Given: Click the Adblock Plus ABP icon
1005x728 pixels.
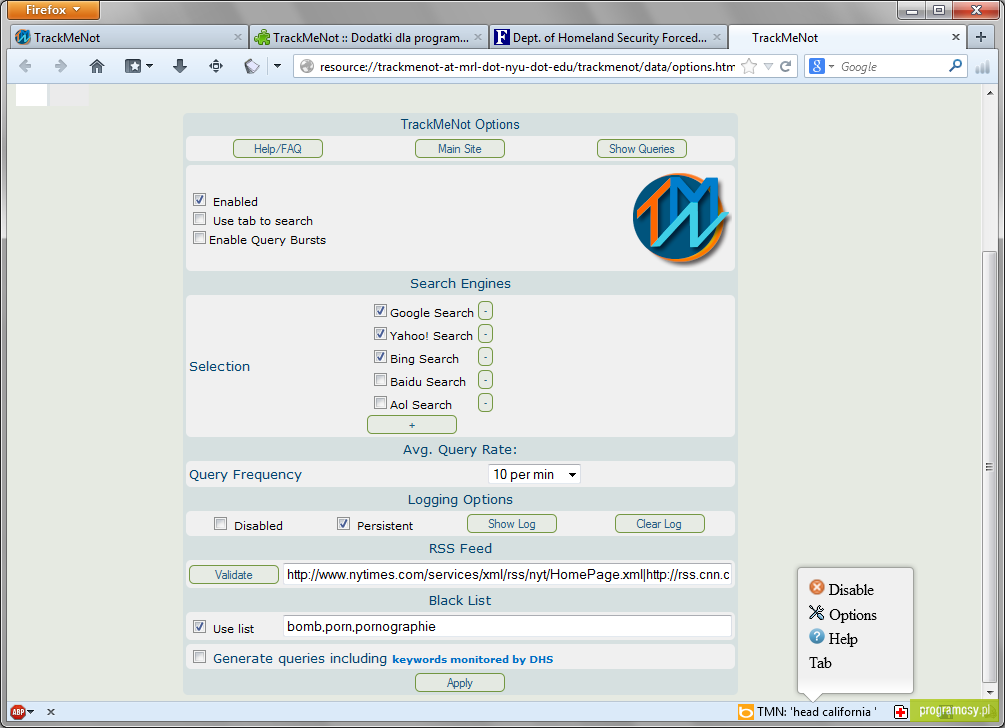Looking at the screenshot, I should (18, 711).
